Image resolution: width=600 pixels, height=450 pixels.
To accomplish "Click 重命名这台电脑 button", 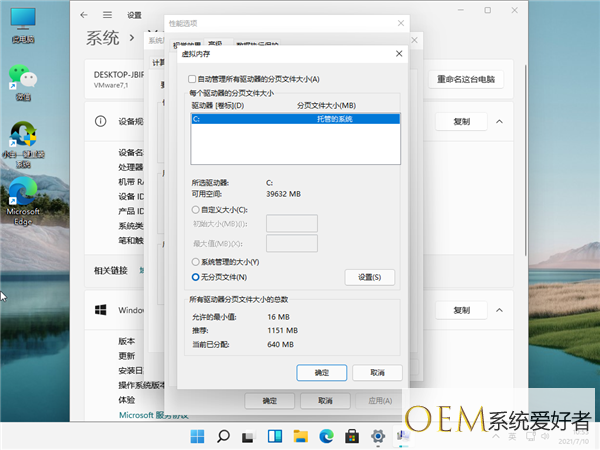I will click(467, 79).
